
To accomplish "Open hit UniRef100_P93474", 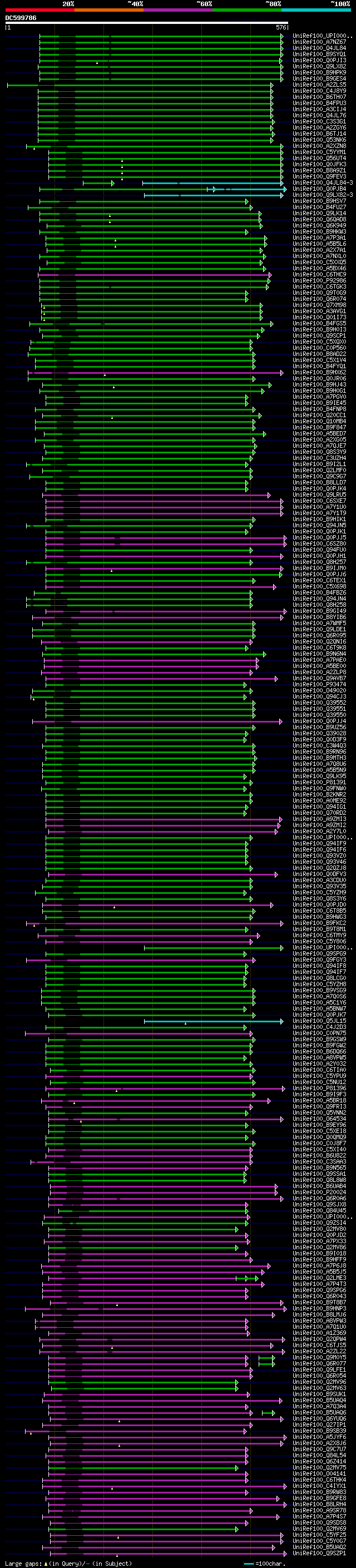I will (x=319, y=684).
